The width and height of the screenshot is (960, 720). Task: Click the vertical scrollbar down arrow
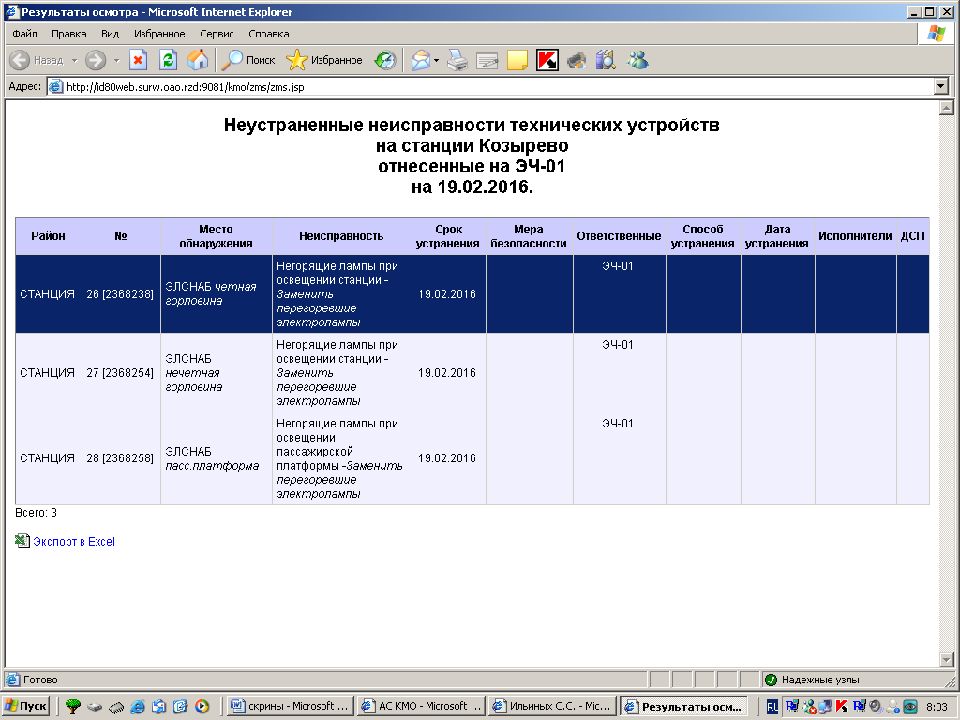[947, 659]
